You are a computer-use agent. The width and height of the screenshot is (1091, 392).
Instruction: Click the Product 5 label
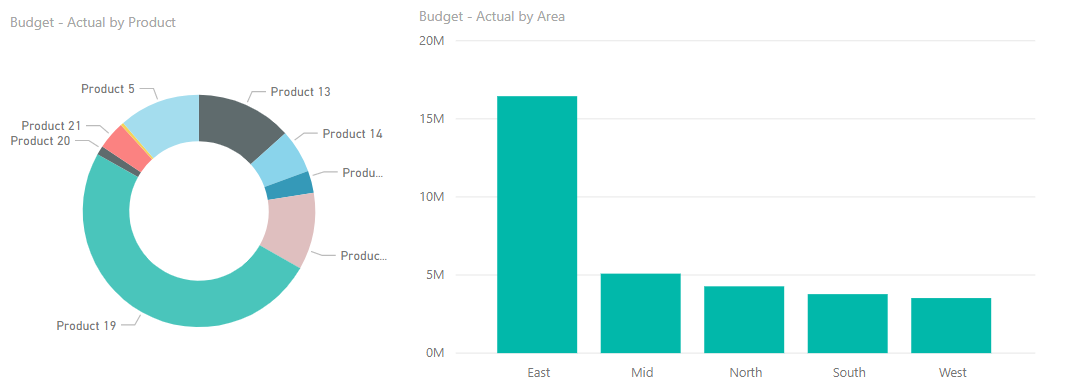point(108,88)
